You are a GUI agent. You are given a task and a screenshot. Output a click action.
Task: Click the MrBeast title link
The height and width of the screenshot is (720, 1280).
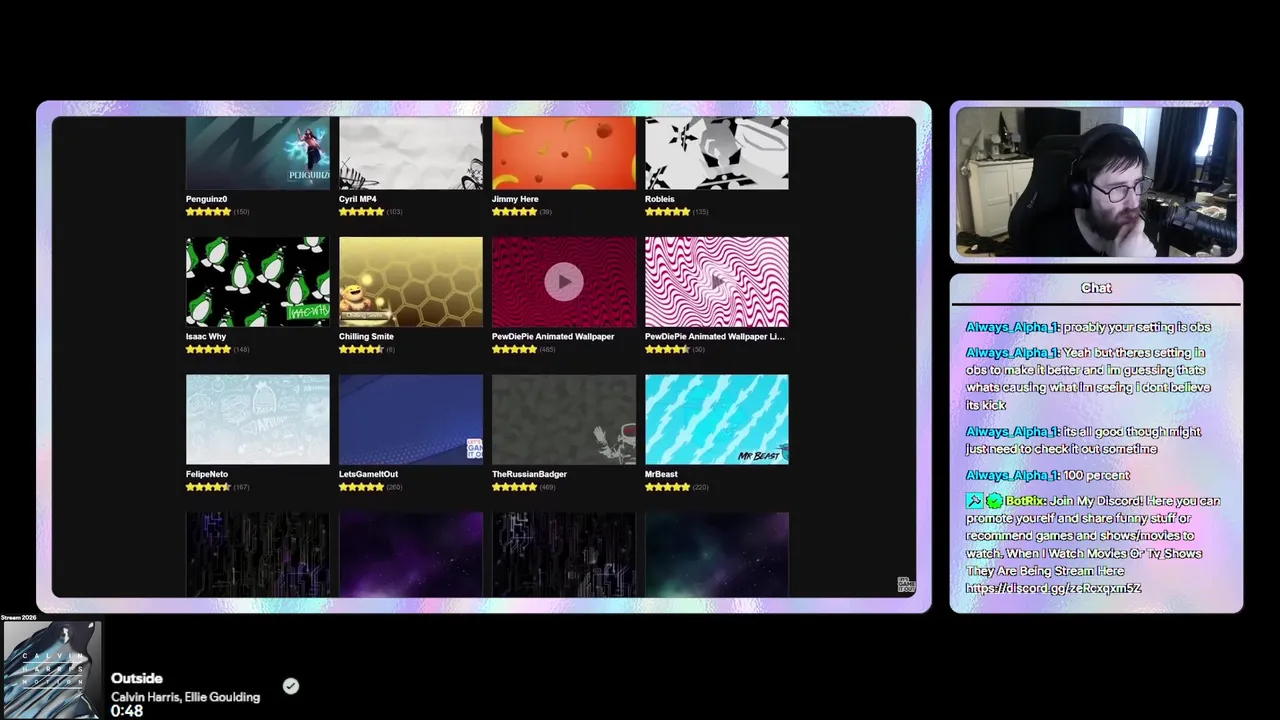(x=661, y=474)
